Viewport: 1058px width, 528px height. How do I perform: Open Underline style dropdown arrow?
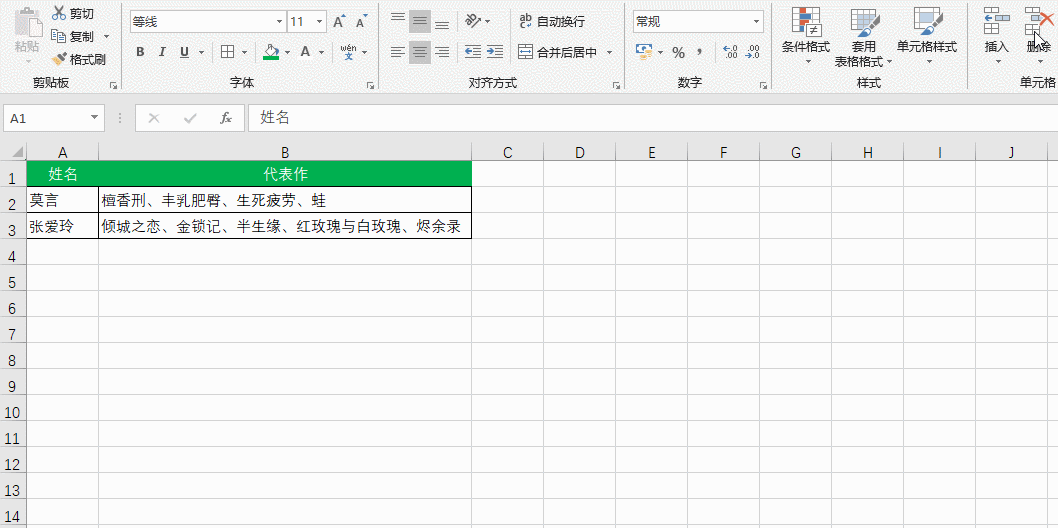click(201, 52)
